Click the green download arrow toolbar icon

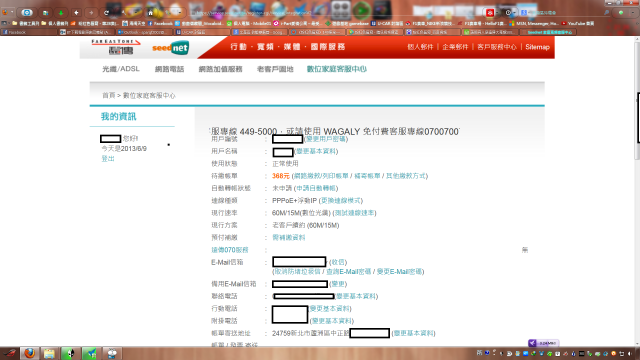(60, 13)
